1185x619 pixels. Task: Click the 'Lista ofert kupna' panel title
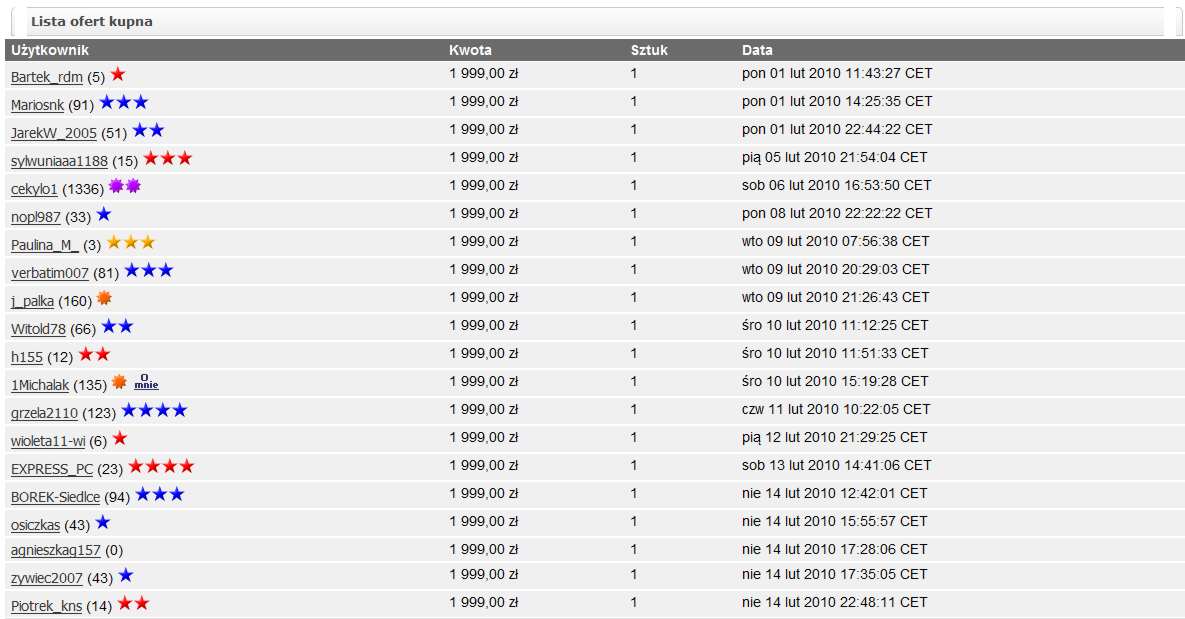tap(91, 22)
